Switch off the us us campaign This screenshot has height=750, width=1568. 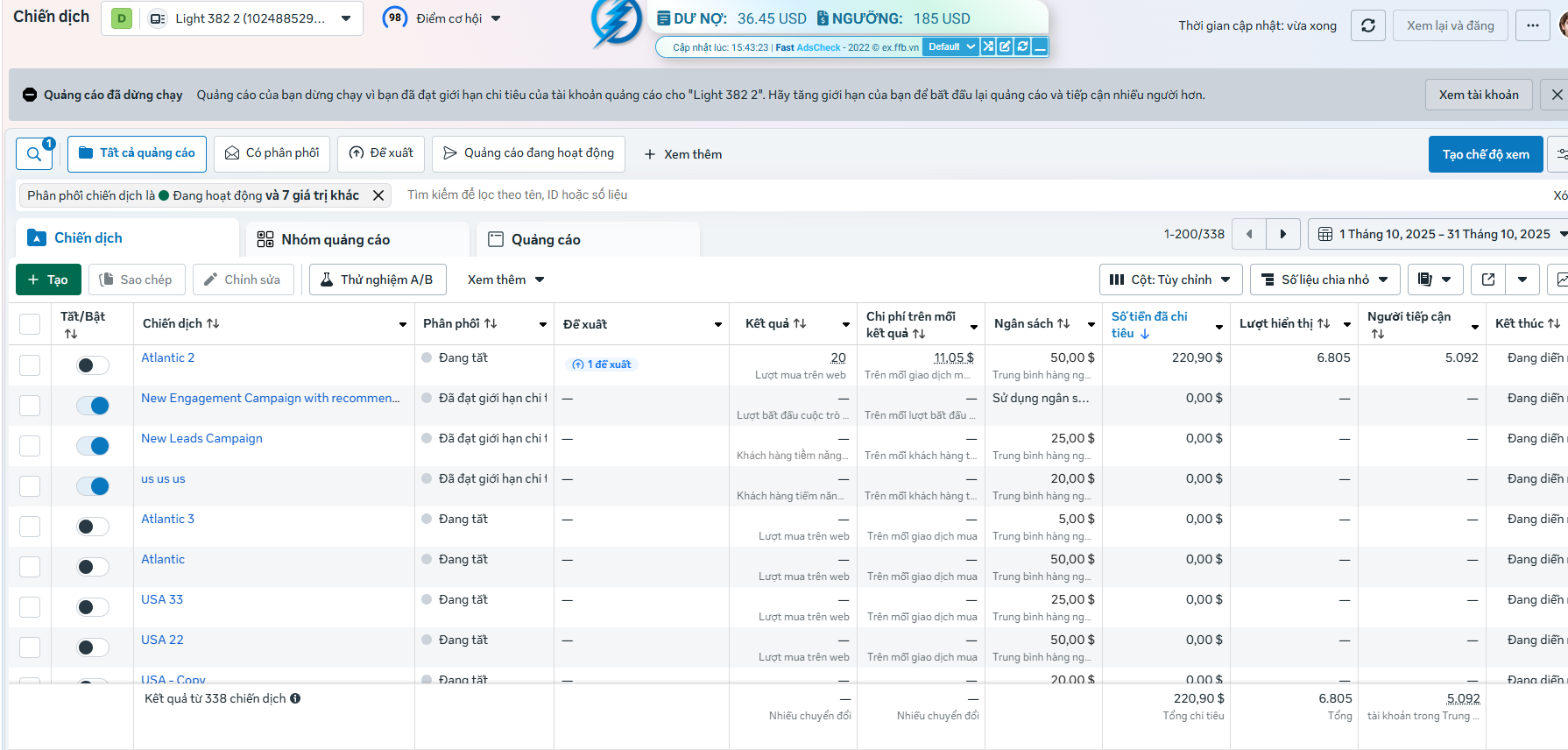93,486
